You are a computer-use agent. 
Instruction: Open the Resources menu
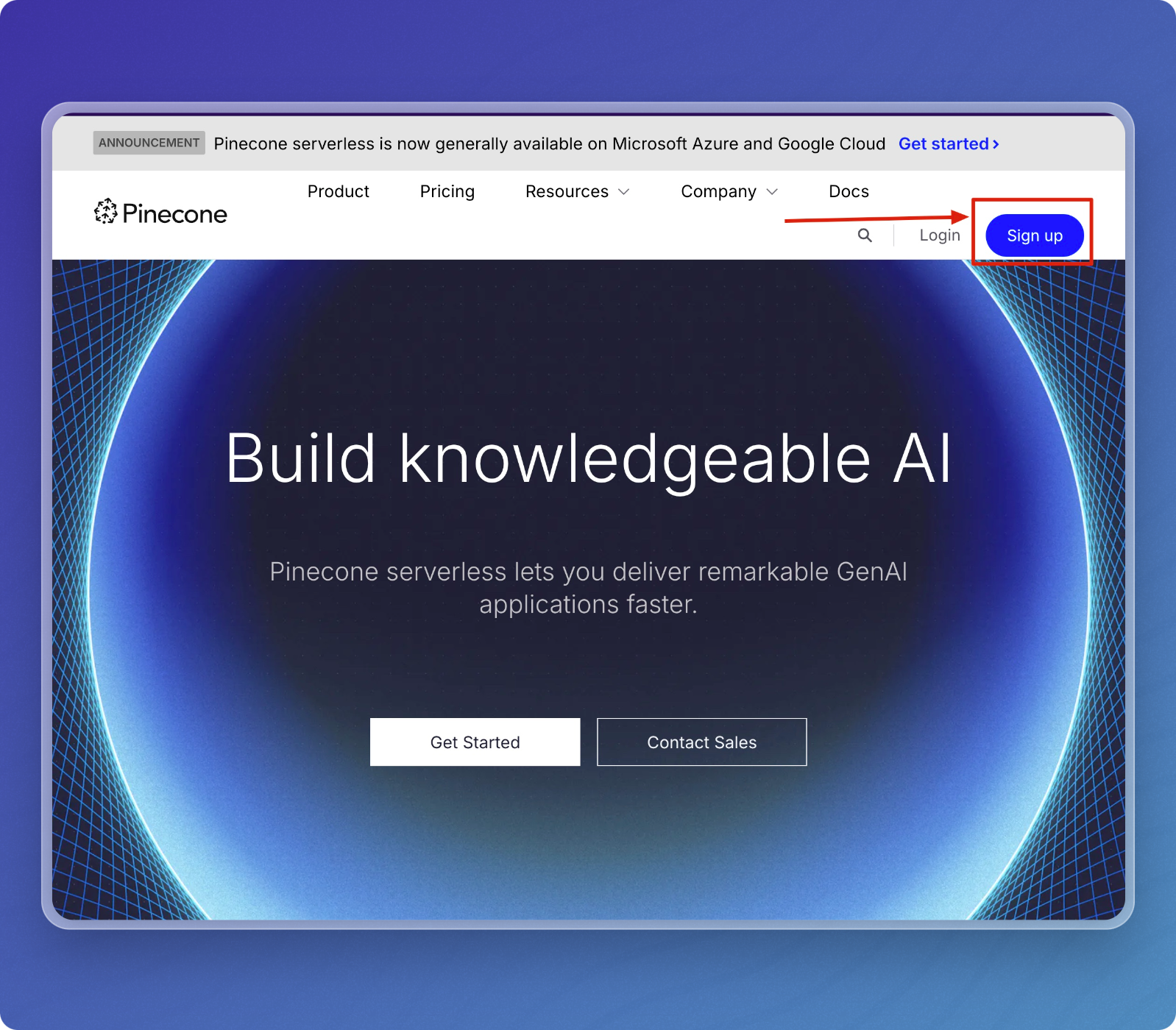pyautogui.click(x=567, y=191)
